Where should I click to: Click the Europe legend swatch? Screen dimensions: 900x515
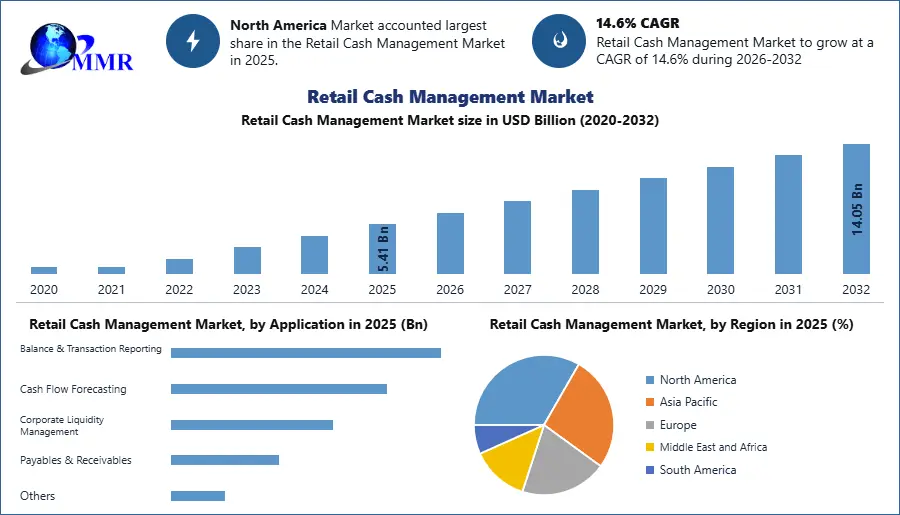tap(650, 425)
